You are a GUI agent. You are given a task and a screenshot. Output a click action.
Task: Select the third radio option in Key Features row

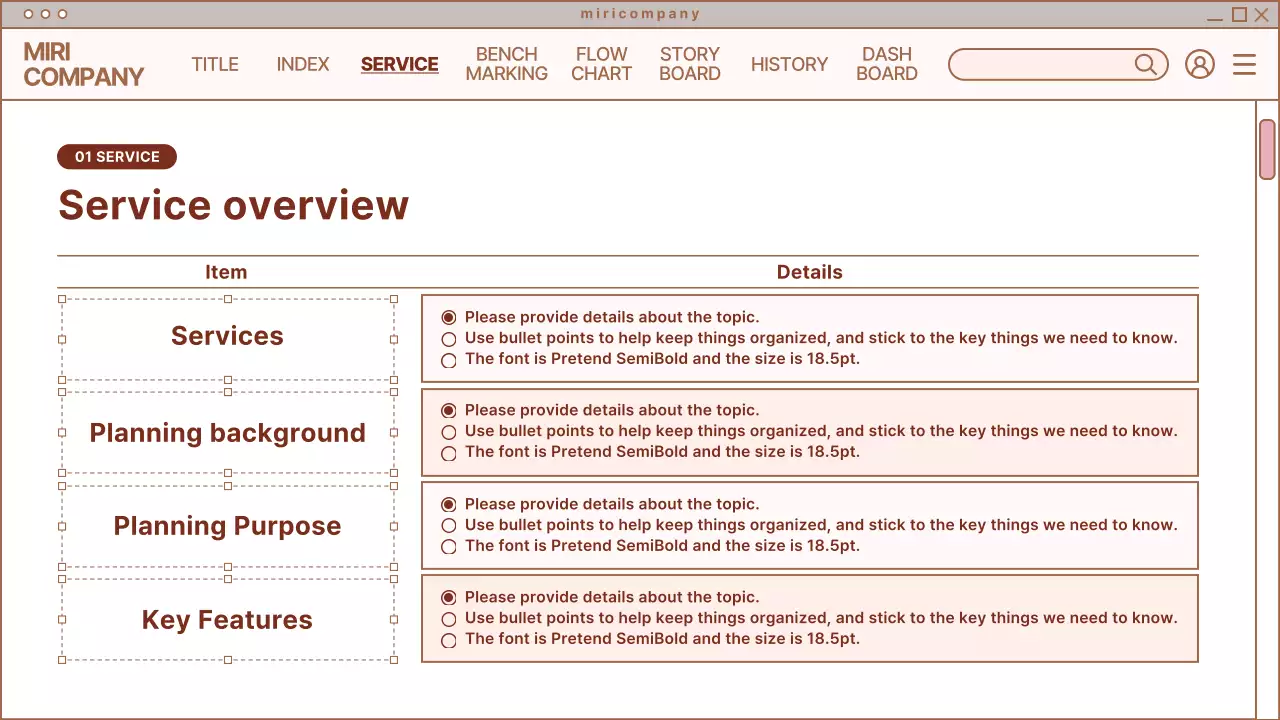[448, 640]
